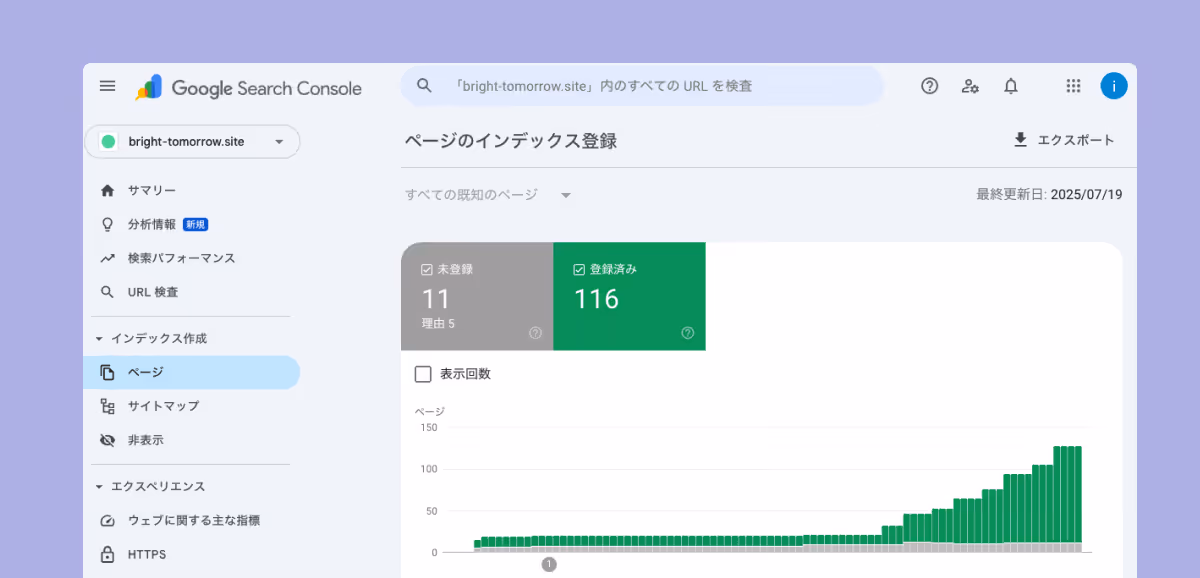1200x578 pixels.
Task: Click the Google Search Console logo
Action: pos(249,88)
